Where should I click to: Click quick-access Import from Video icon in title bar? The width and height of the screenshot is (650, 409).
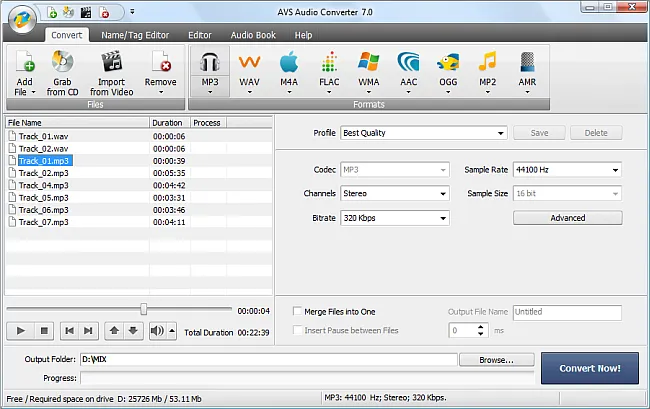(x=86, y=13)
